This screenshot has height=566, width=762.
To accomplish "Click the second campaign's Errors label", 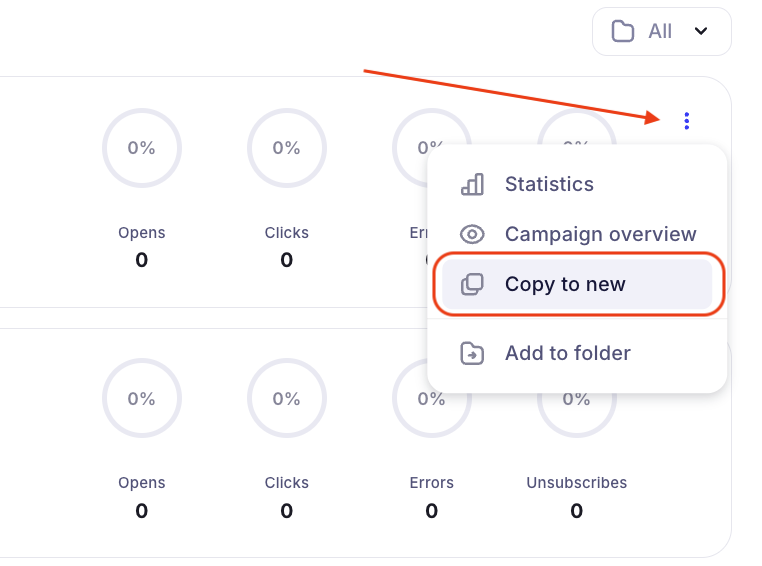I will pos(432,483).
